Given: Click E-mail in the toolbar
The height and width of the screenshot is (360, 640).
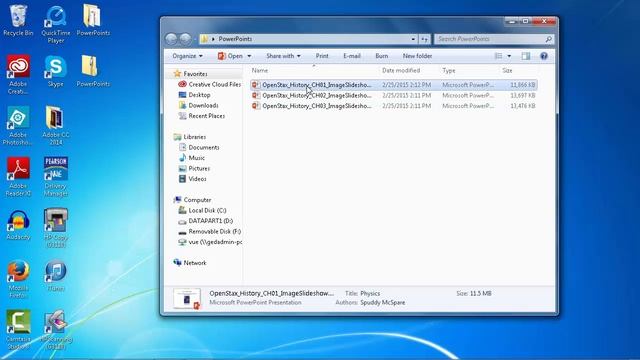Looking at the screenshot, I should click(351, 56).
